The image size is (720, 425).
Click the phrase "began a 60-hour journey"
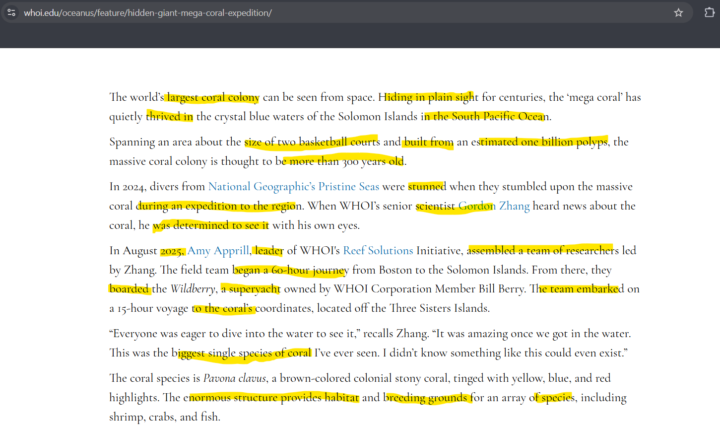tap(291, 270)
